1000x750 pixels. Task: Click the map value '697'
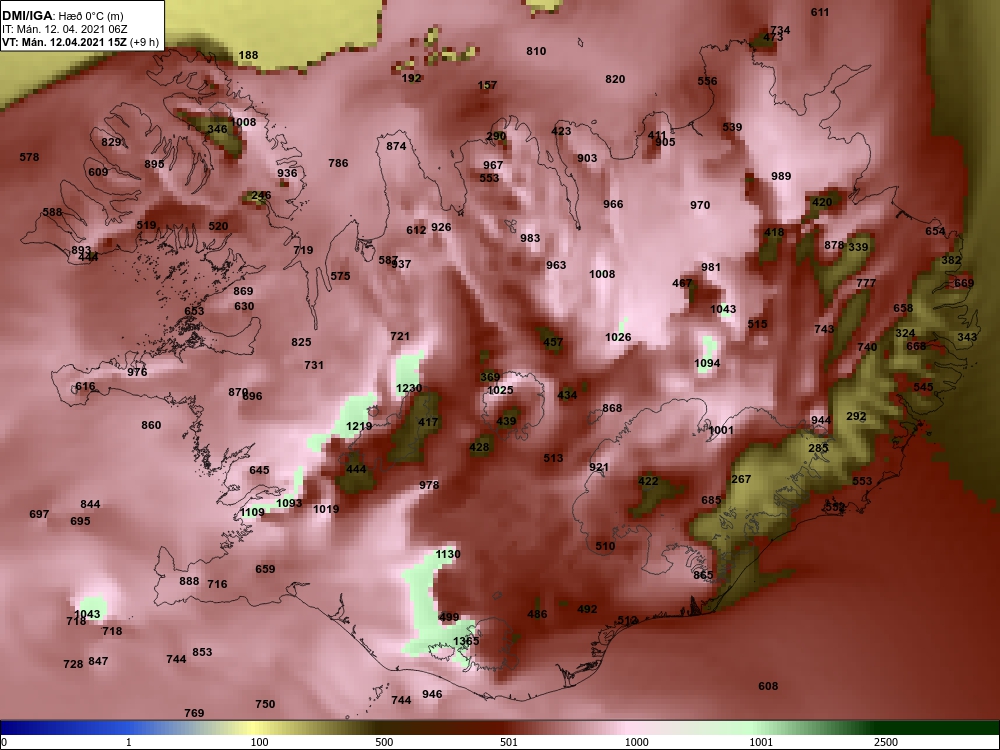[x=39, y=514]
